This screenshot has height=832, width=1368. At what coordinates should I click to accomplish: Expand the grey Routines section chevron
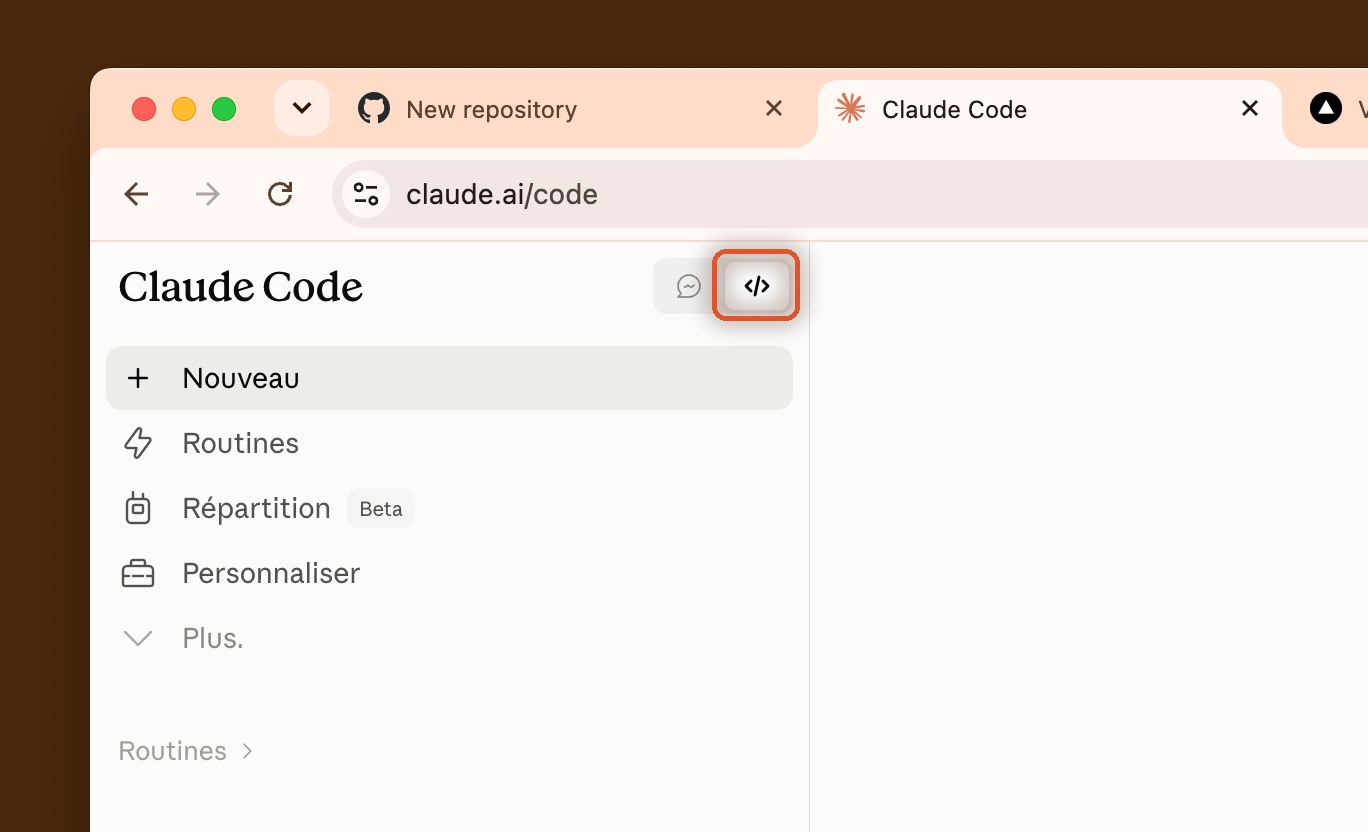pyautogui.click(x=247, y=751)
